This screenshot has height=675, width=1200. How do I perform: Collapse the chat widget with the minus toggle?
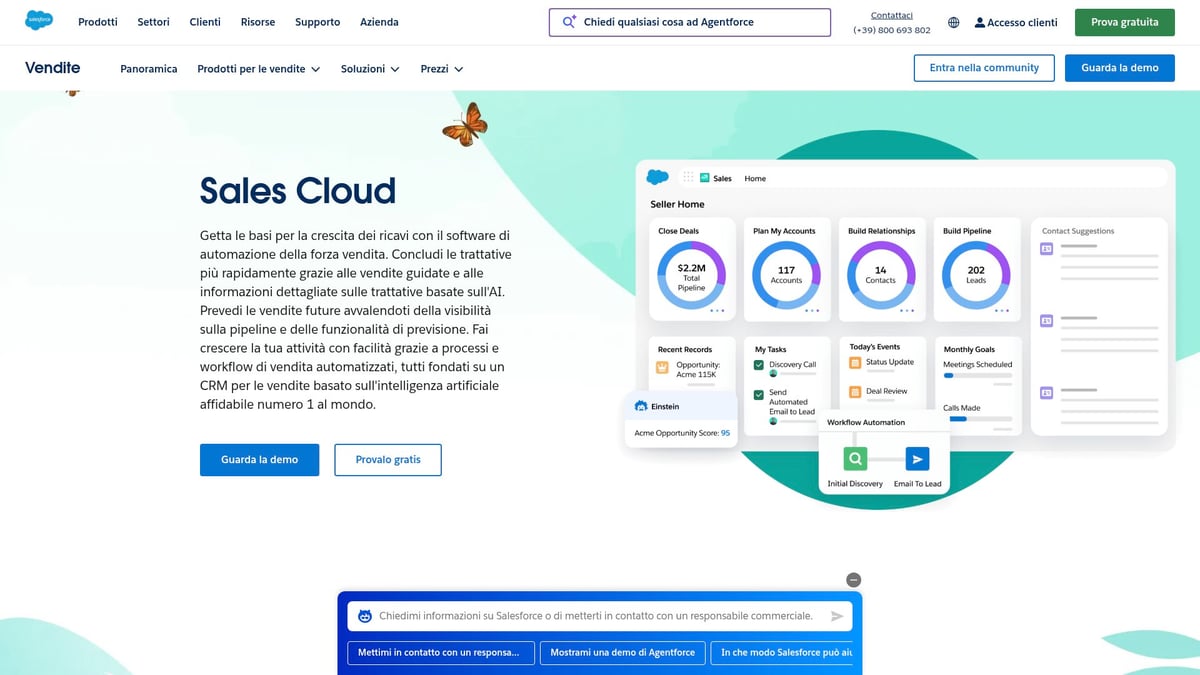click(x=853, y=579)
